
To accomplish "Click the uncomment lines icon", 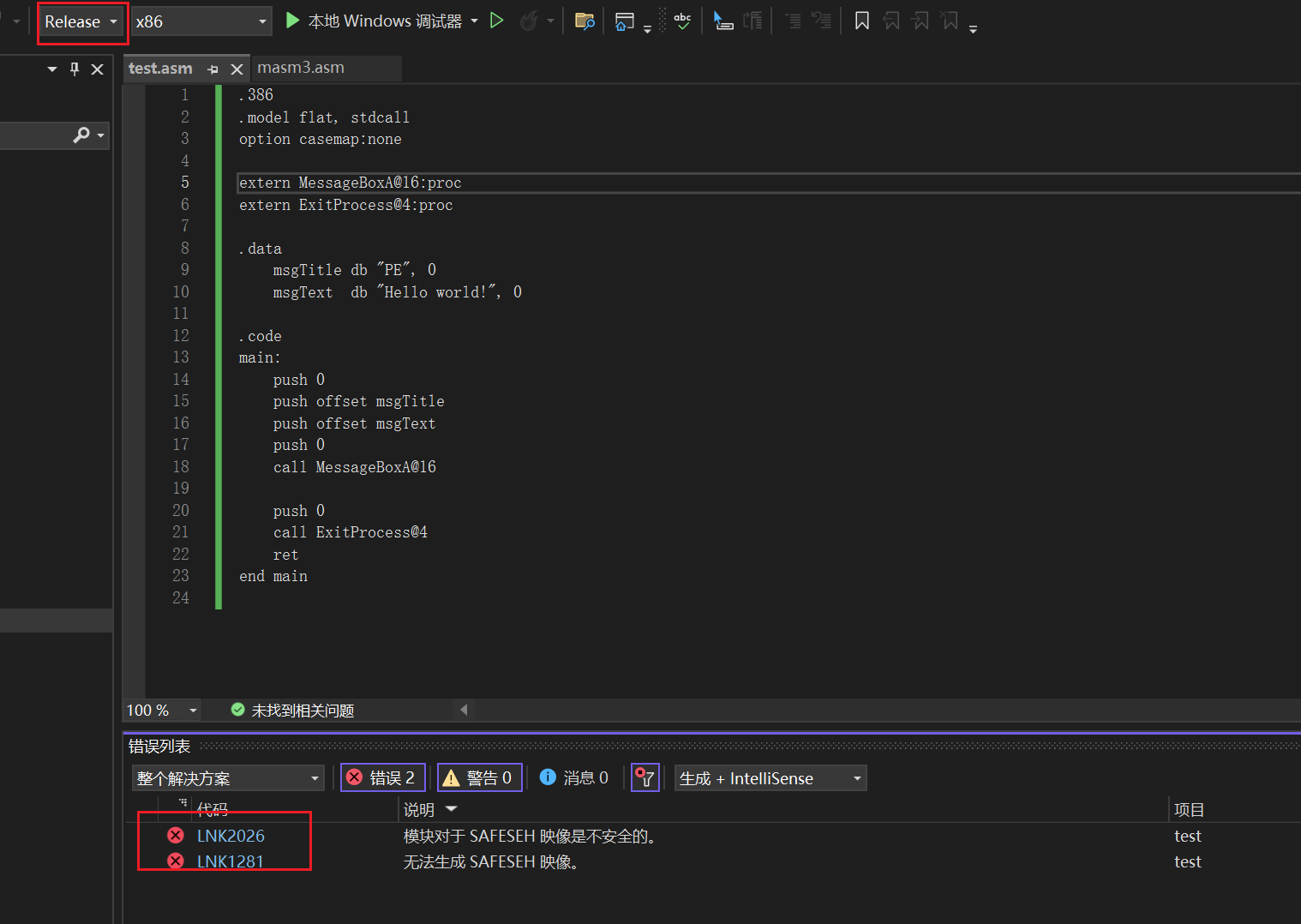I will 821,21.
